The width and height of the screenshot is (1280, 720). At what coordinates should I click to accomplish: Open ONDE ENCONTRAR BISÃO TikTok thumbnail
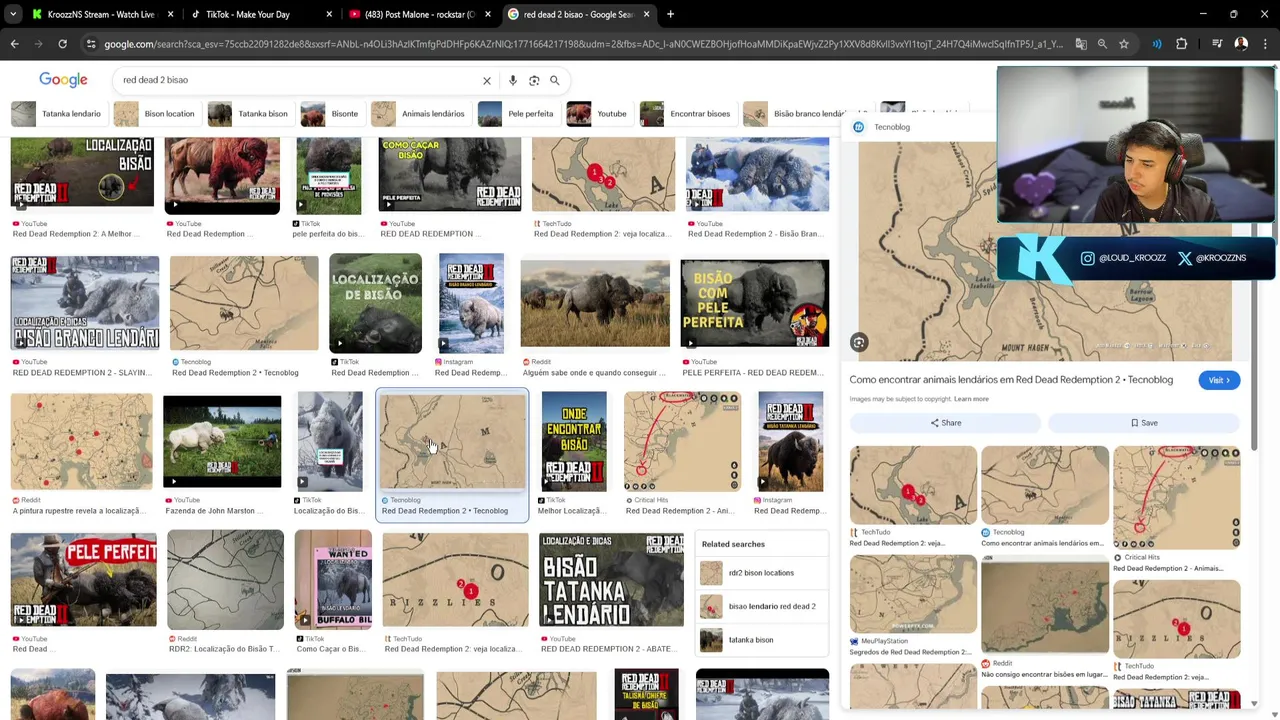coord(574,441)
